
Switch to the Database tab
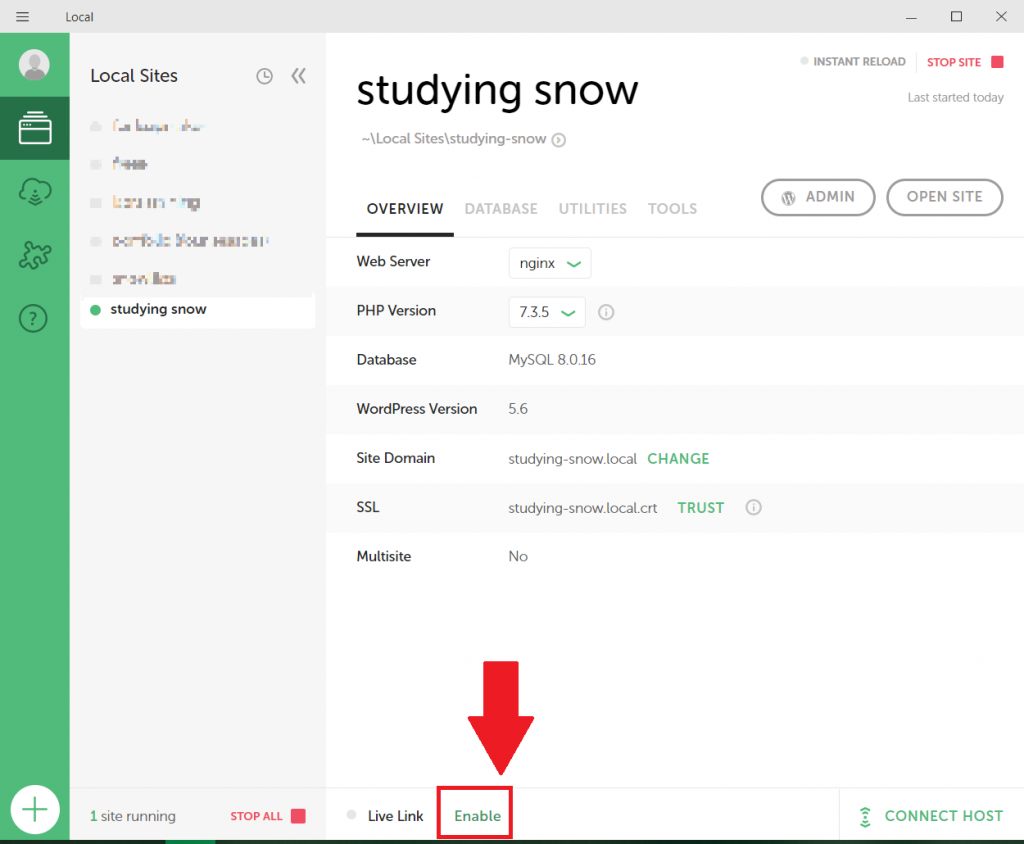(501, 209)
